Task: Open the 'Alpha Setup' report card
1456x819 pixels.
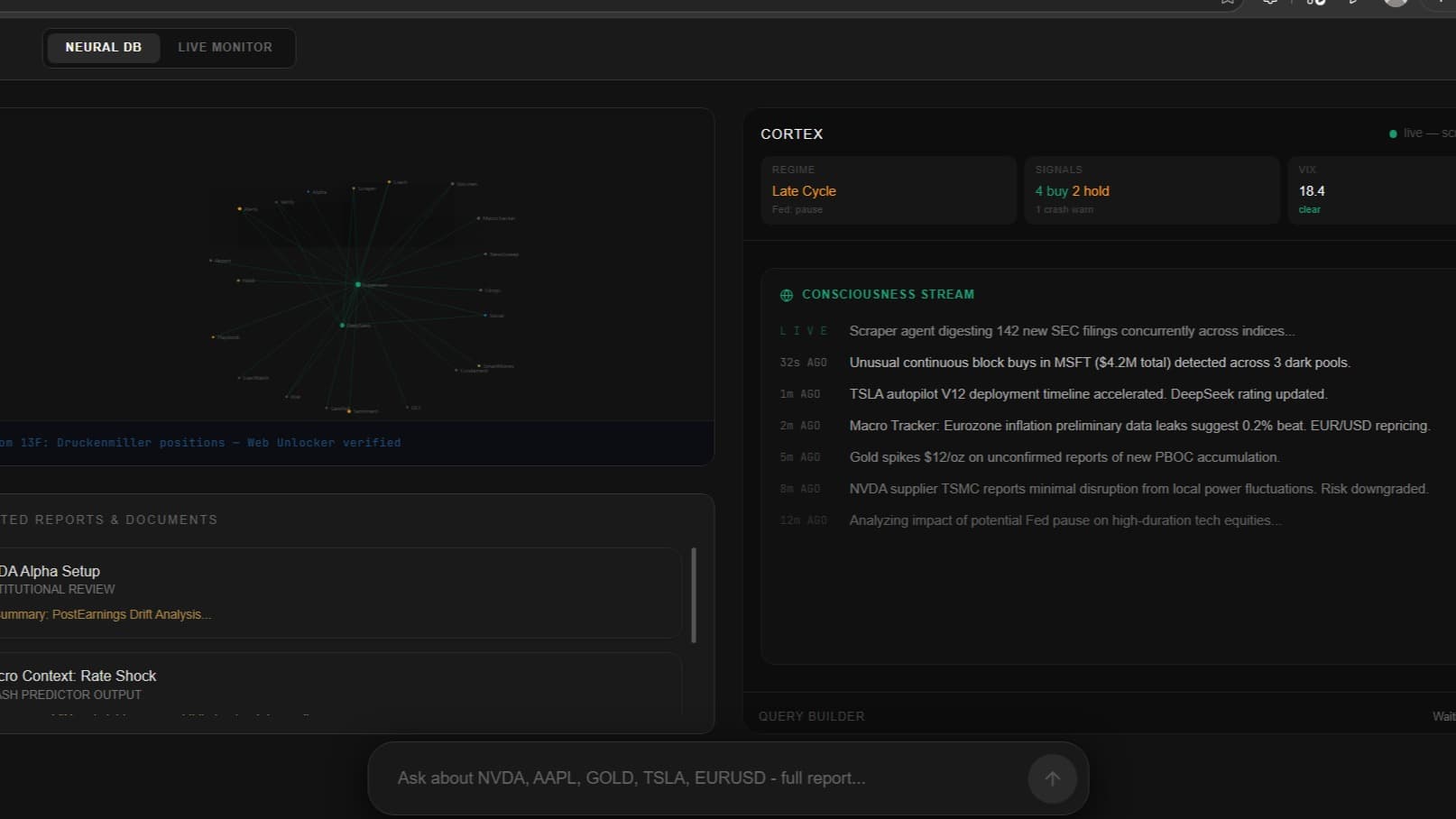Action: point(340,593)
